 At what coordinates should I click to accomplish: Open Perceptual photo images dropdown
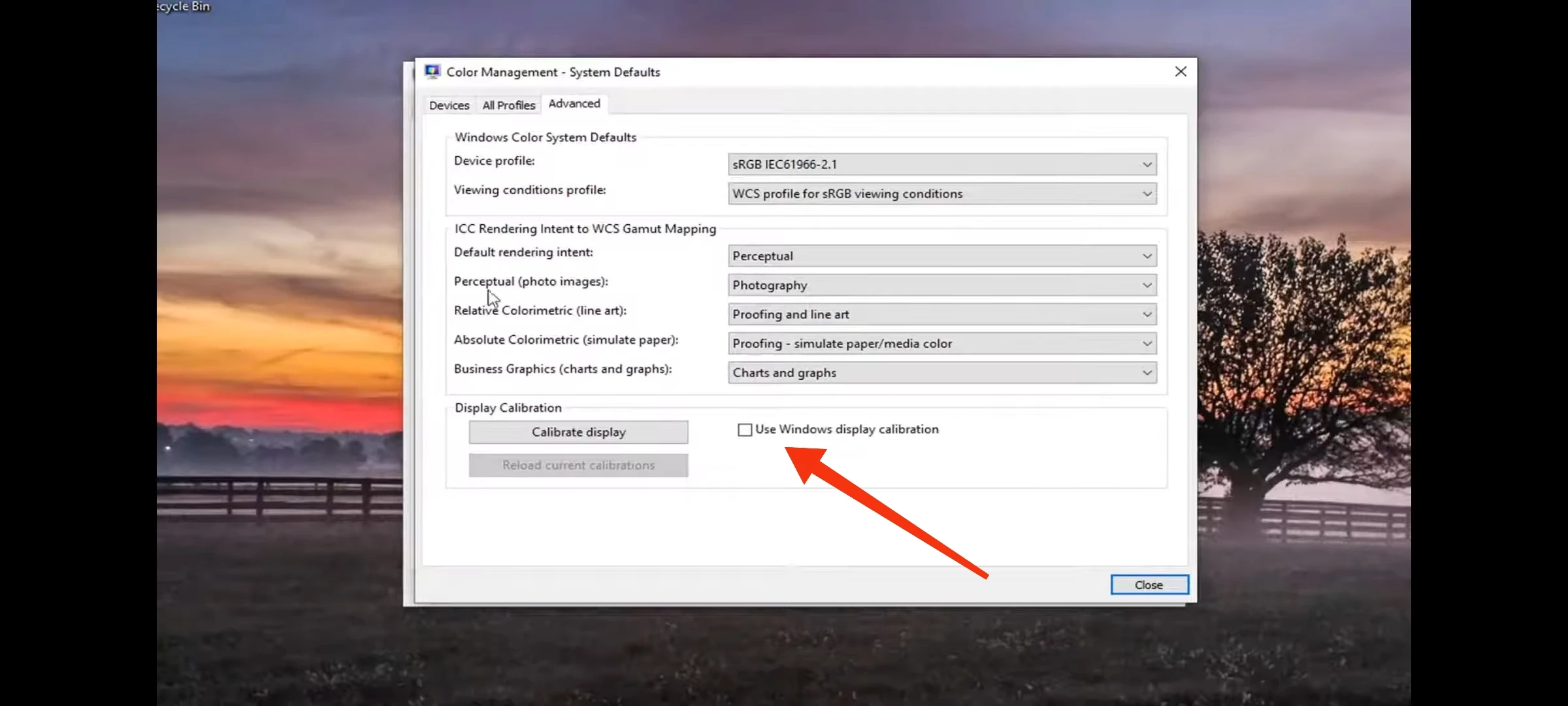941,286
